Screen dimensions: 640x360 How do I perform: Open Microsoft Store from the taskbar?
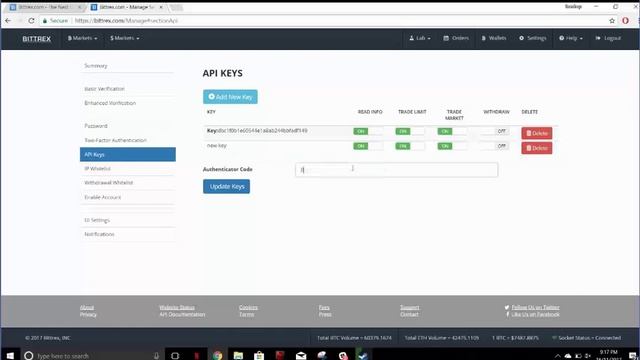259,356
